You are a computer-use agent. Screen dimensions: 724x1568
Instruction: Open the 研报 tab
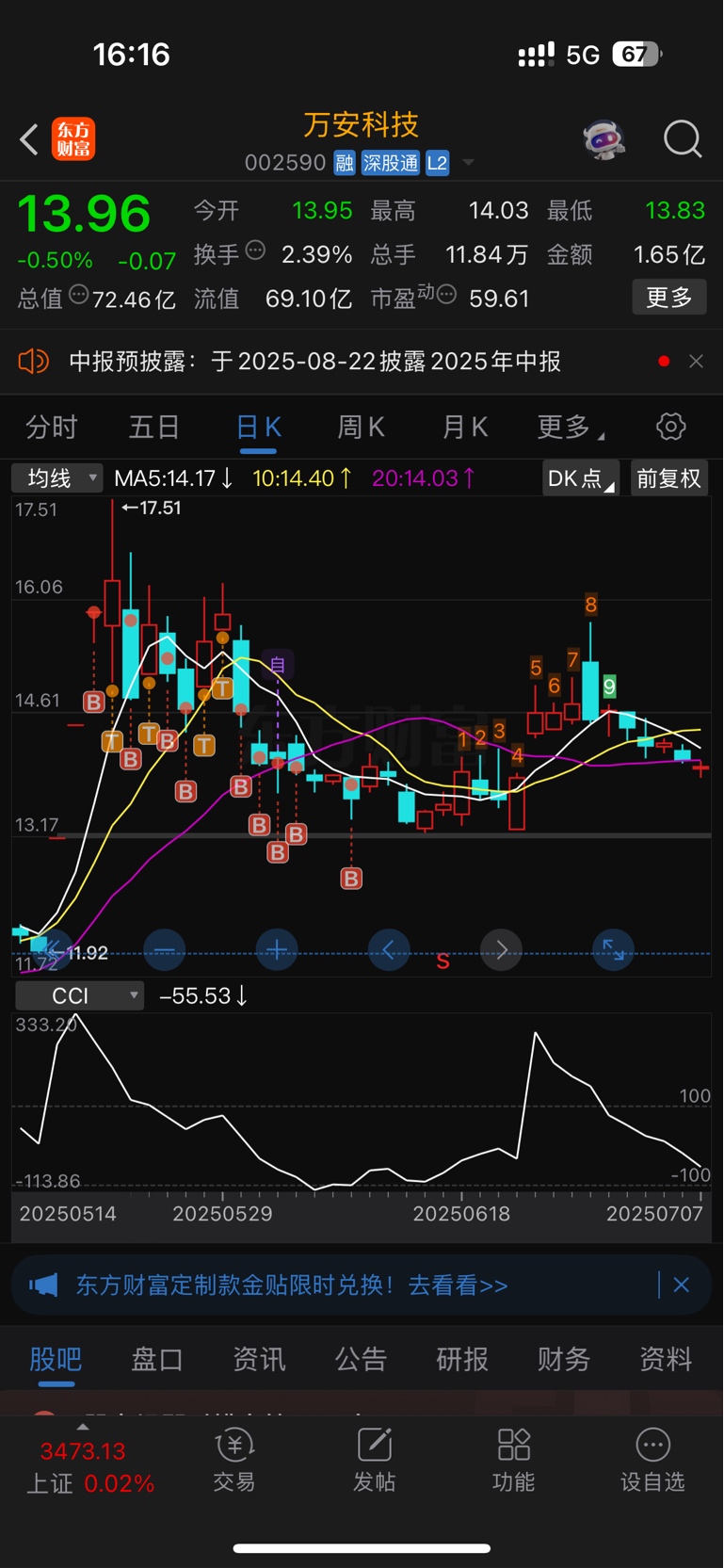(462, 1359)
